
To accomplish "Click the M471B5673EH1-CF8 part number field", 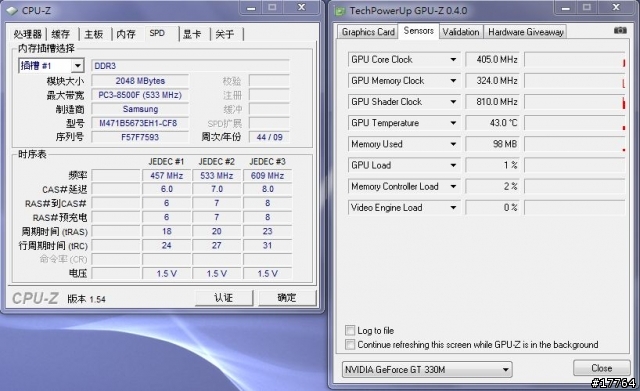I will pos(140,123).
